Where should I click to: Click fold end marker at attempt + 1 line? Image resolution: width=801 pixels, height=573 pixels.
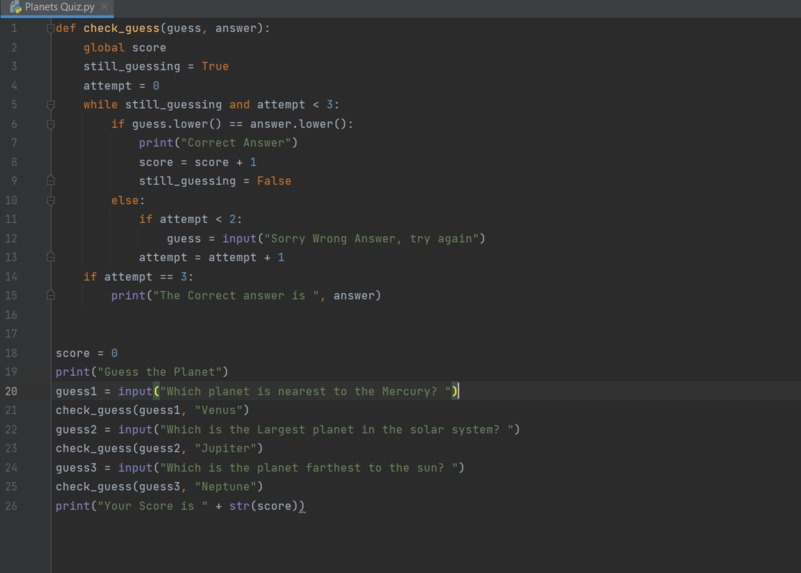point(51,257)
